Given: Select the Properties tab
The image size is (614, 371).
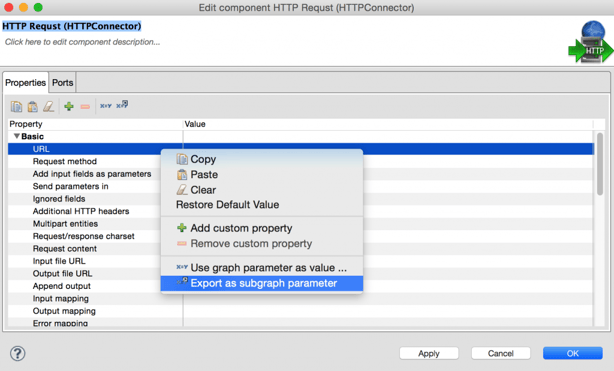Looking at the screenshot, I should coord(25,83).
